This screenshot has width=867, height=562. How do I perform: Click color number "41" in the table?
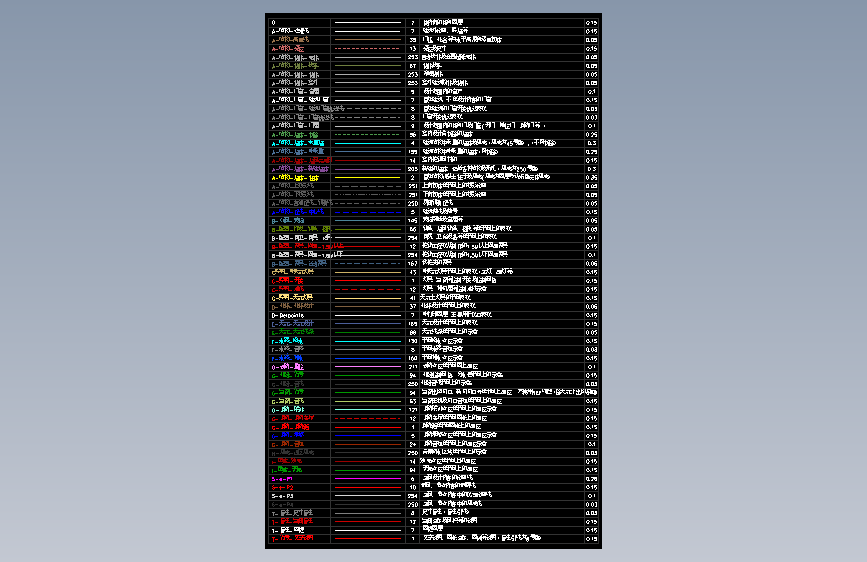pyautogui.click(x=412, y=298)
